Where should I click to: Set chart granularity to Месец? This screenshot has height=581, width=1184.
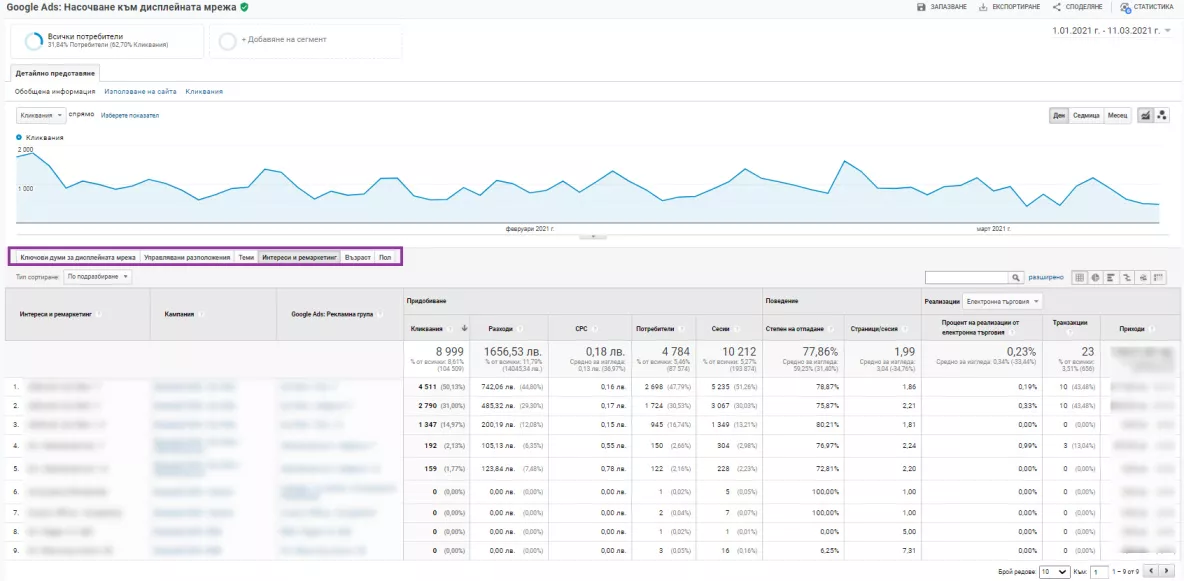coord(1118,115)
